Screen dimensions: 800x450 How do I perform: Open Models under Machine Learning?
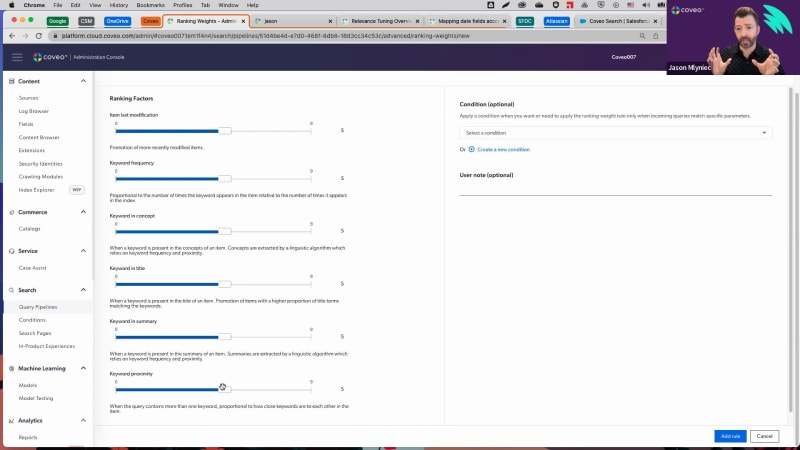(x=28, y=386)
